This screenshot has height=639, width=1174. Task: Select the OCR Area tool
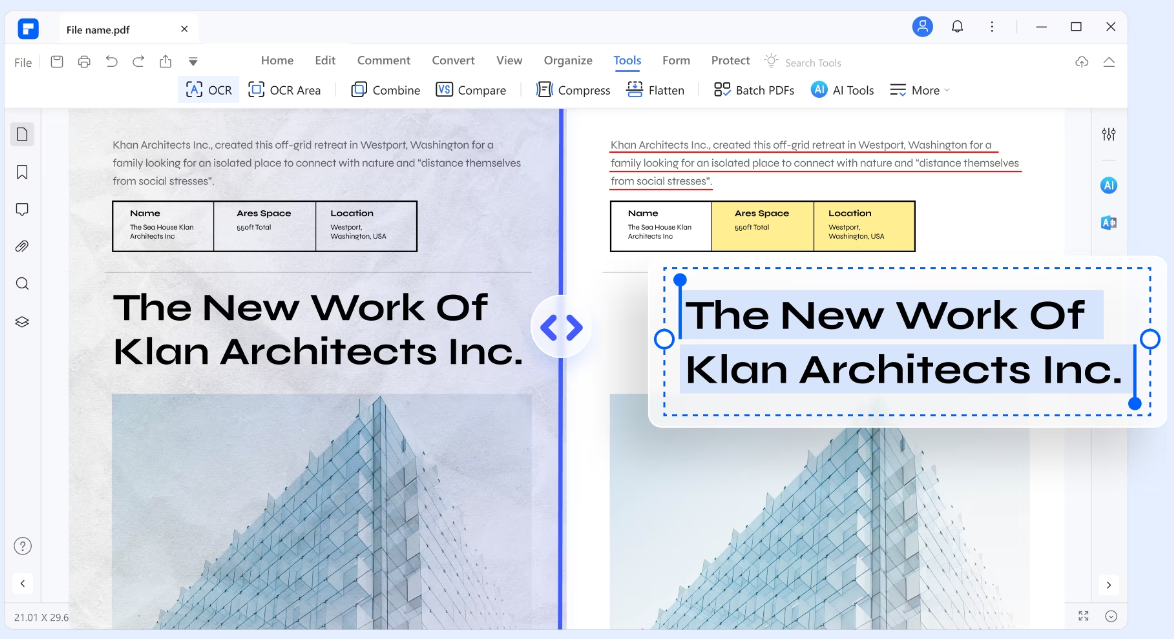(x=285, y=90)
